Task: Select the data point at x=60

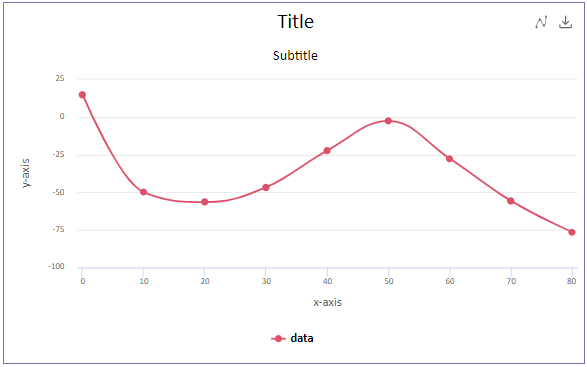Action: (x=450, y=159)
